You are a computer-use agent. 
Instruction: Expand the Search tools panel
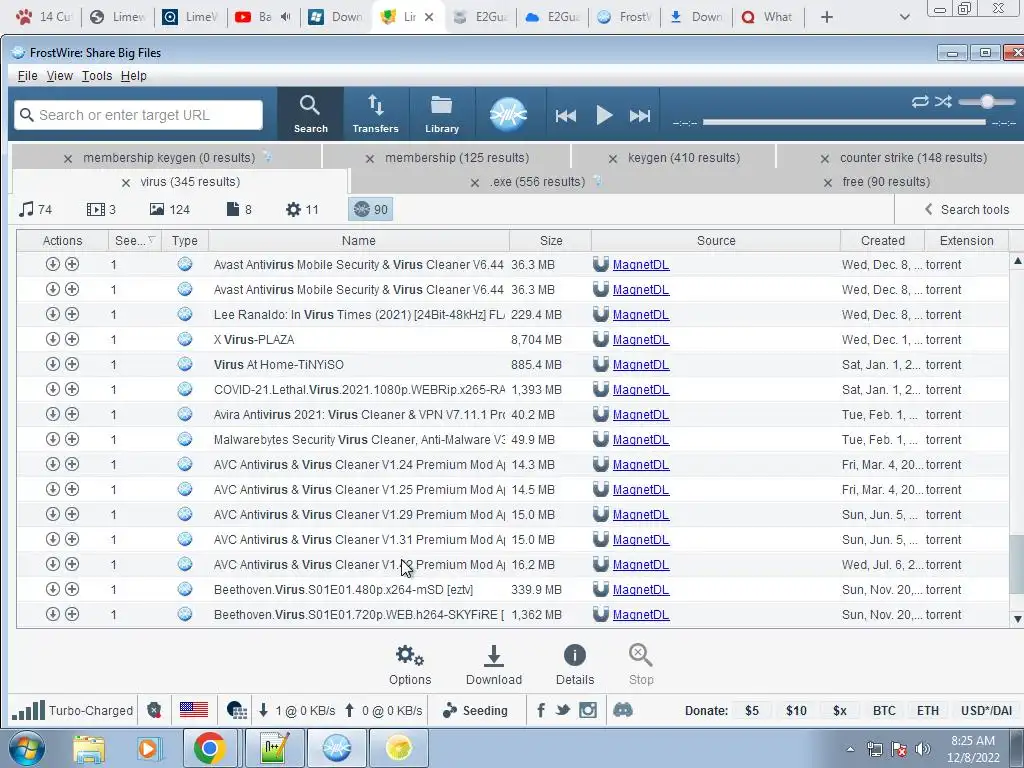967,210
